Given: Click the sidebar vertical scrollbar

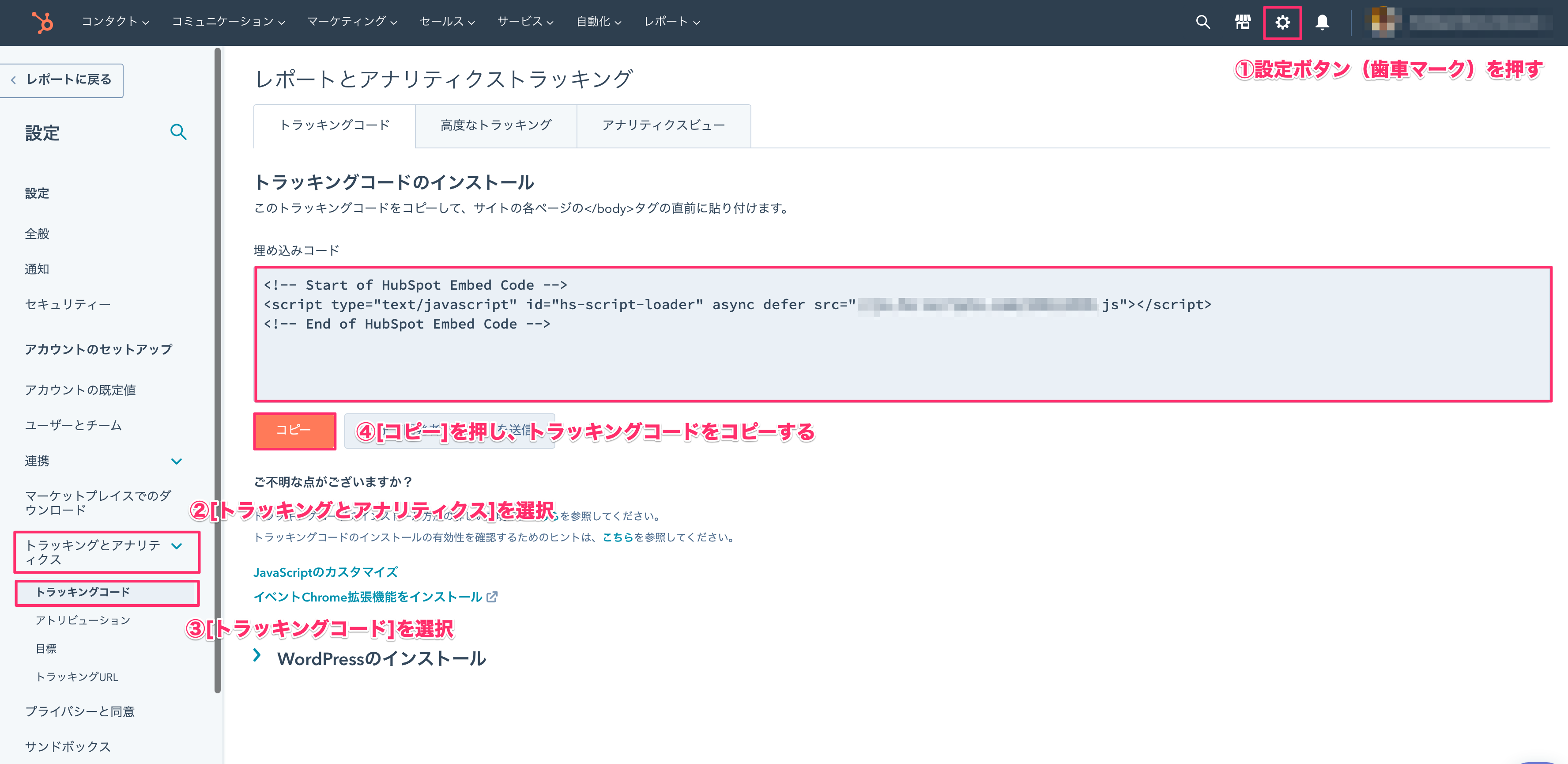Looking at the screenshot, I should (218, 371).
